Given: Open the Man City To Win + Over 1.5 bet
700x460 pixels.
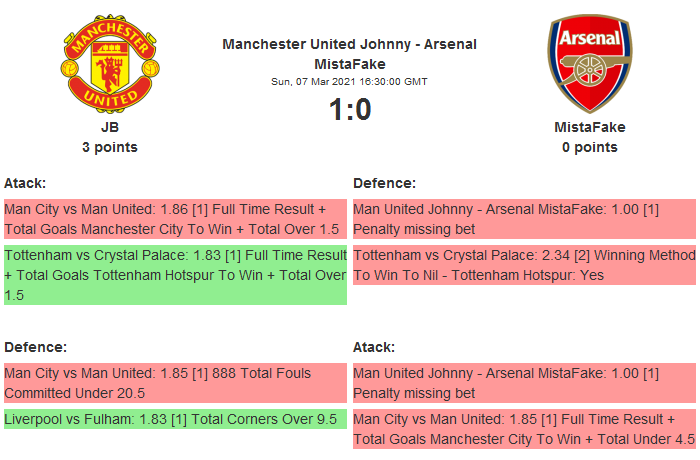Looking at the screenshot, I should pyautogui.click(x=175, y=219).
